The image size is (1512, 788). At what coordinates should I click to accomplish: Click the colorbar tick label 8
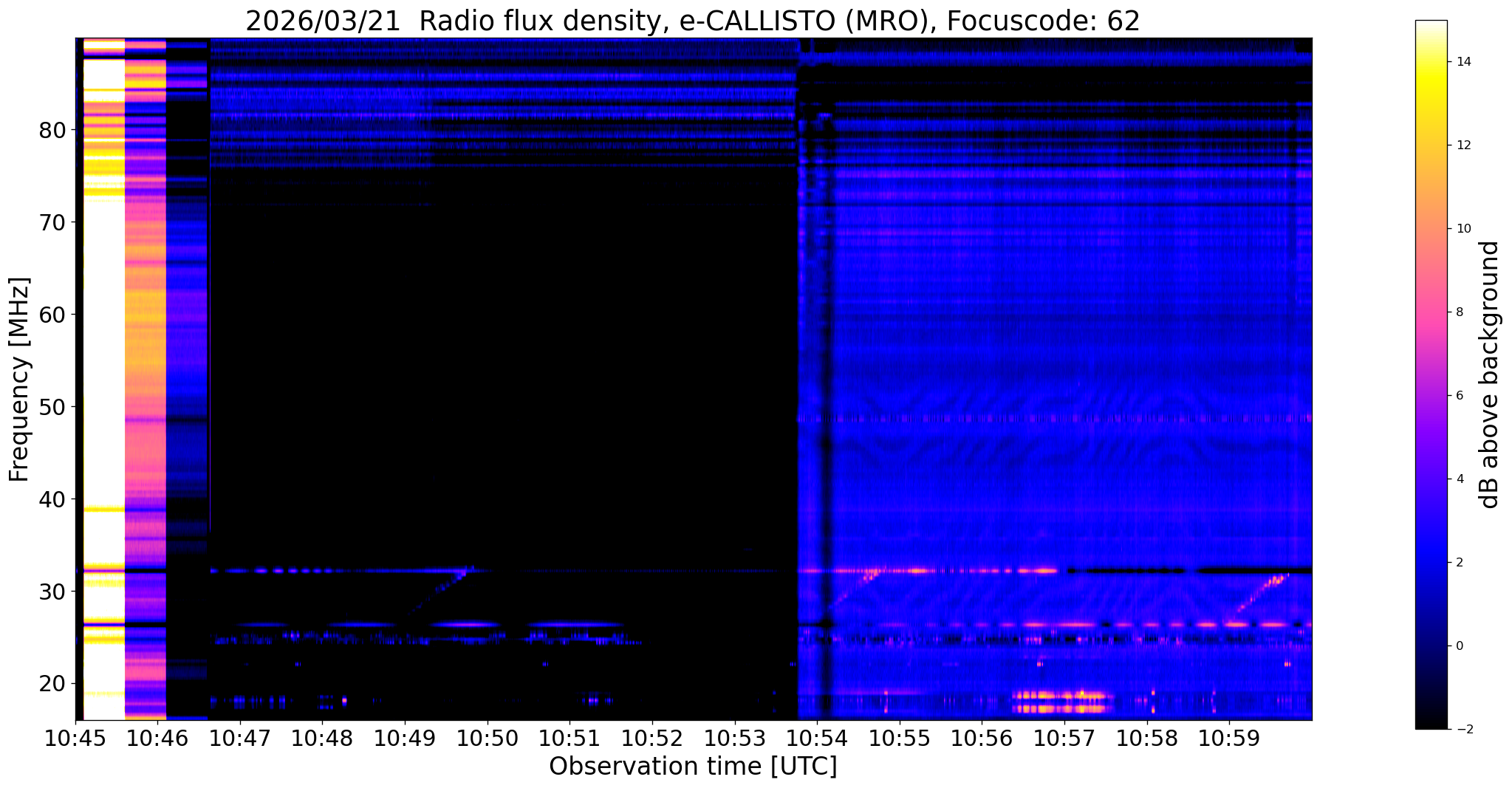tap(1459, 312)
